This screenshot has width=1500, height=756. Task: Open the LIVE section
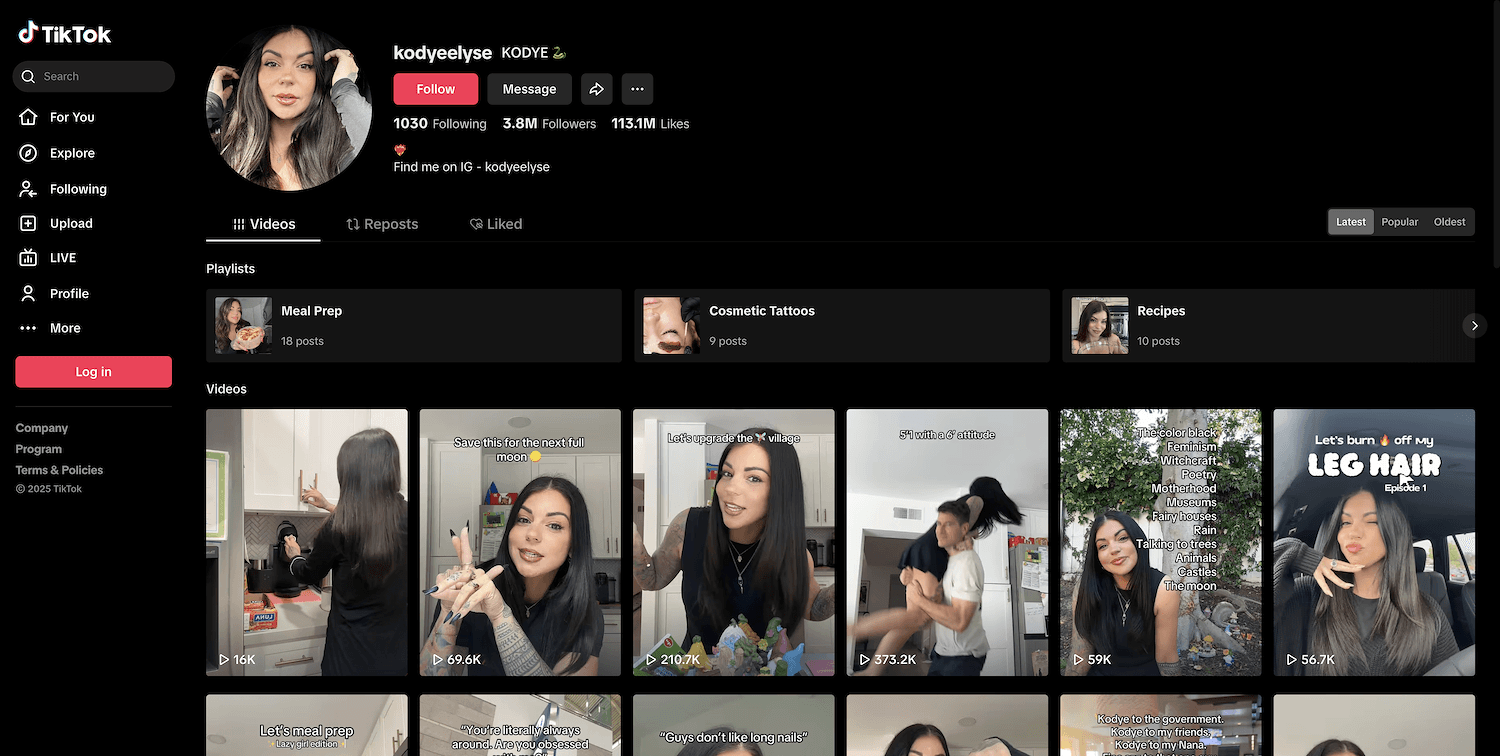tap(62, 258)
